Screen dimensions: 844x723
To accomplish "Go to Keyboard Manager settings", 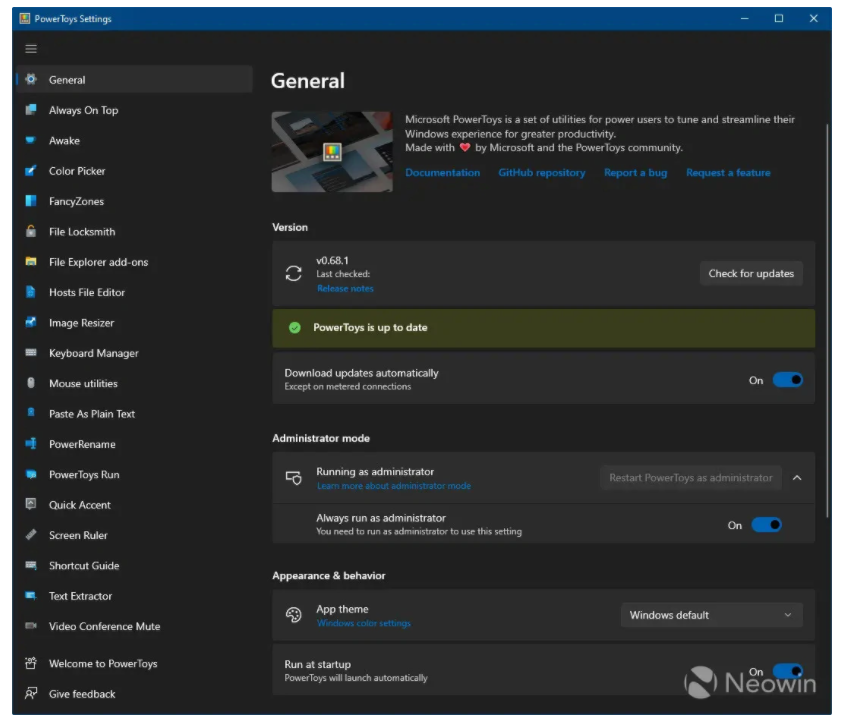I will [135, 353].
